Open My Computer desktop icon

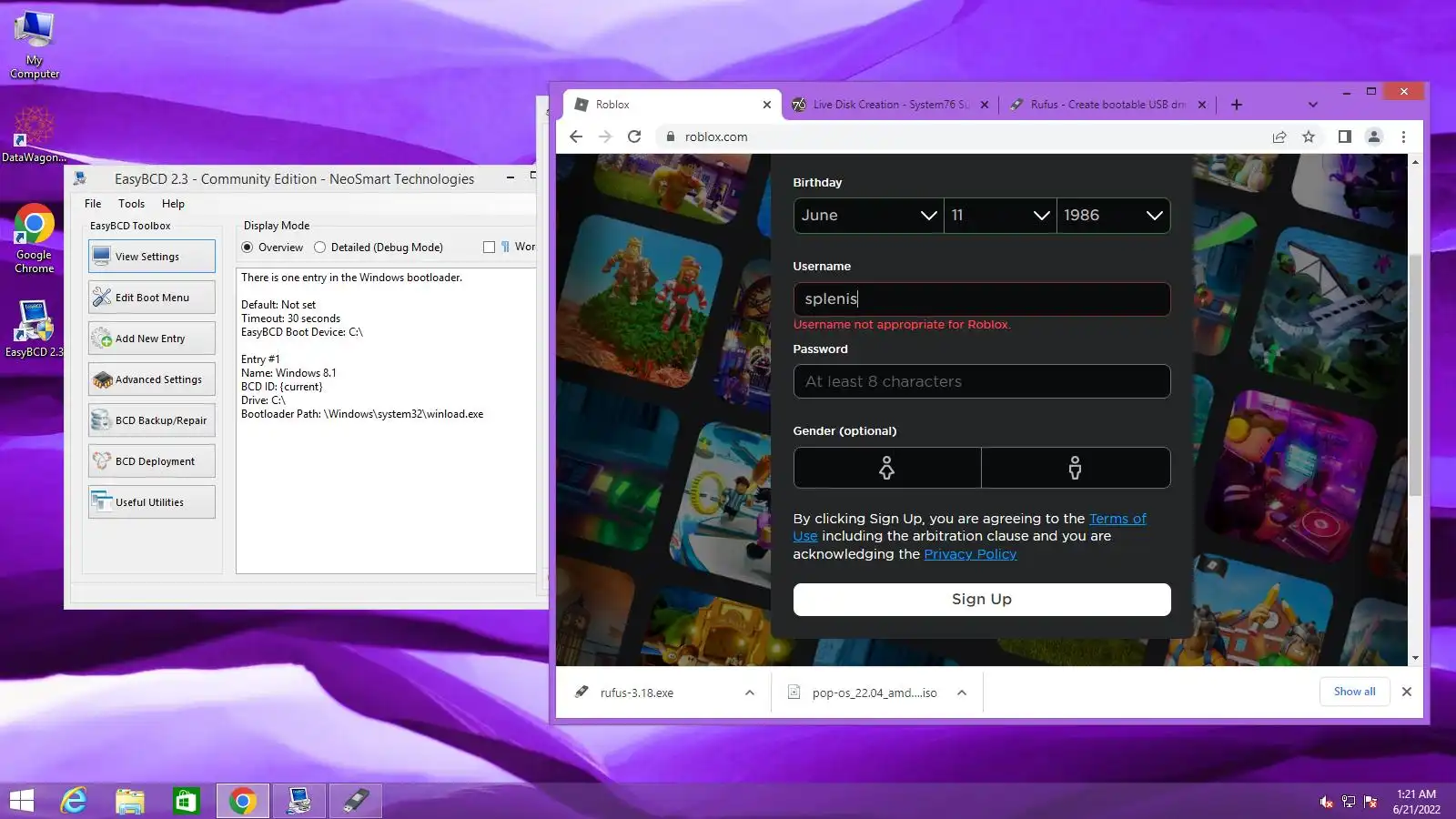point(35,45)
